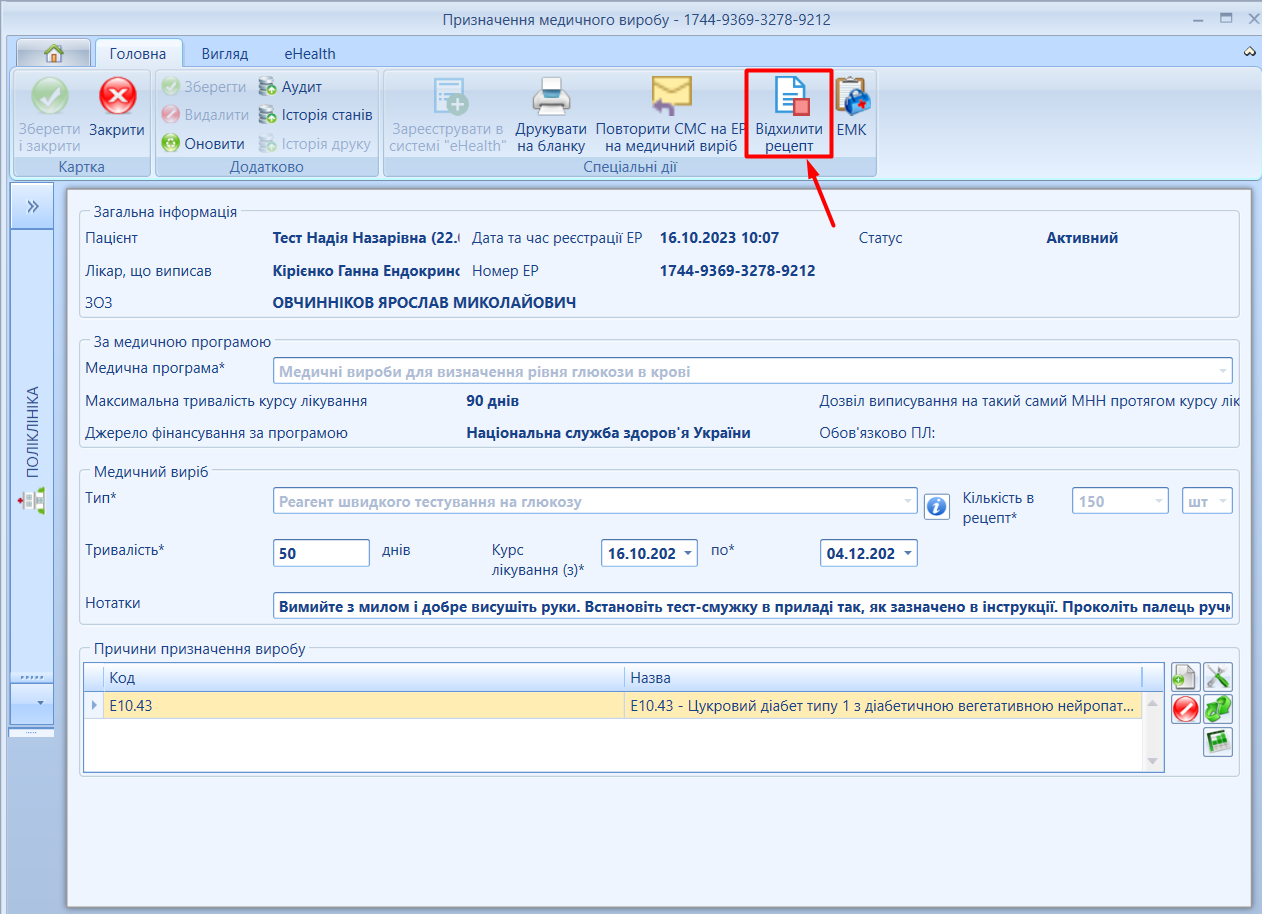Click the Тривалість field with 50
The width and height of the screenshot is (1262, 914).
point(321,553)
